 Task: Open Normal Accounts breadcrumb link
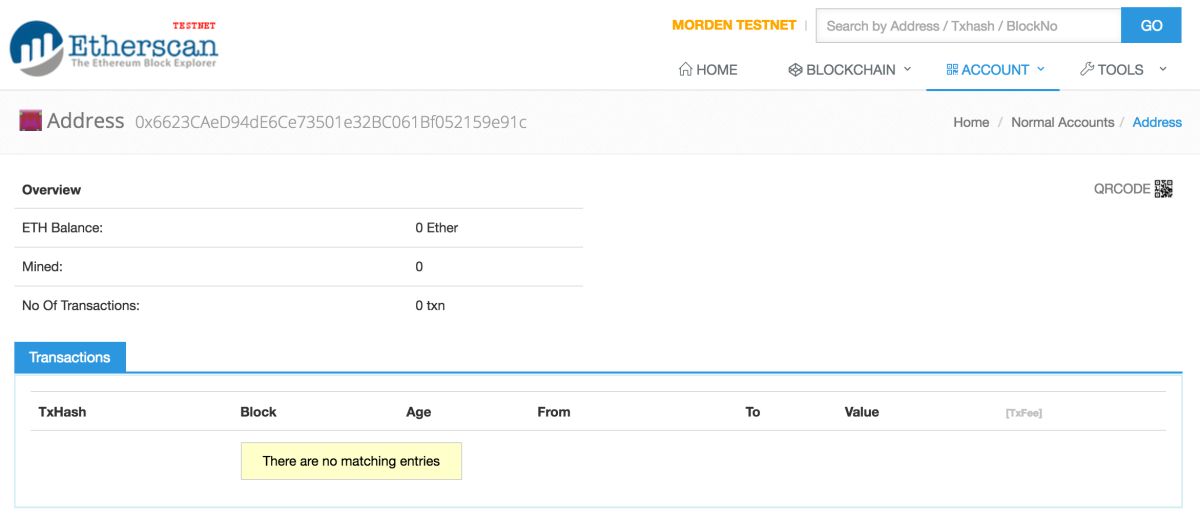[1062, 122]
